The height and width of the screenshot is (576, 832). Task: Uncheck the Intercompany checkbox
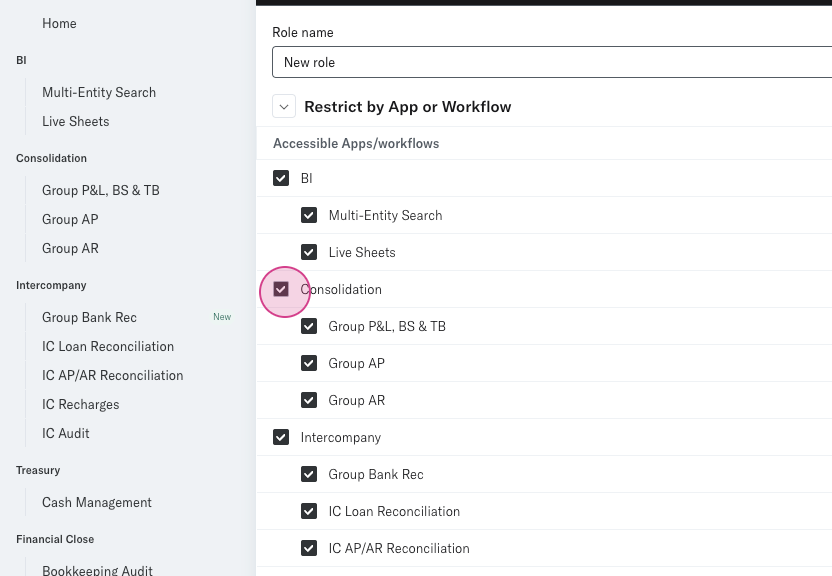coord(281,437)
